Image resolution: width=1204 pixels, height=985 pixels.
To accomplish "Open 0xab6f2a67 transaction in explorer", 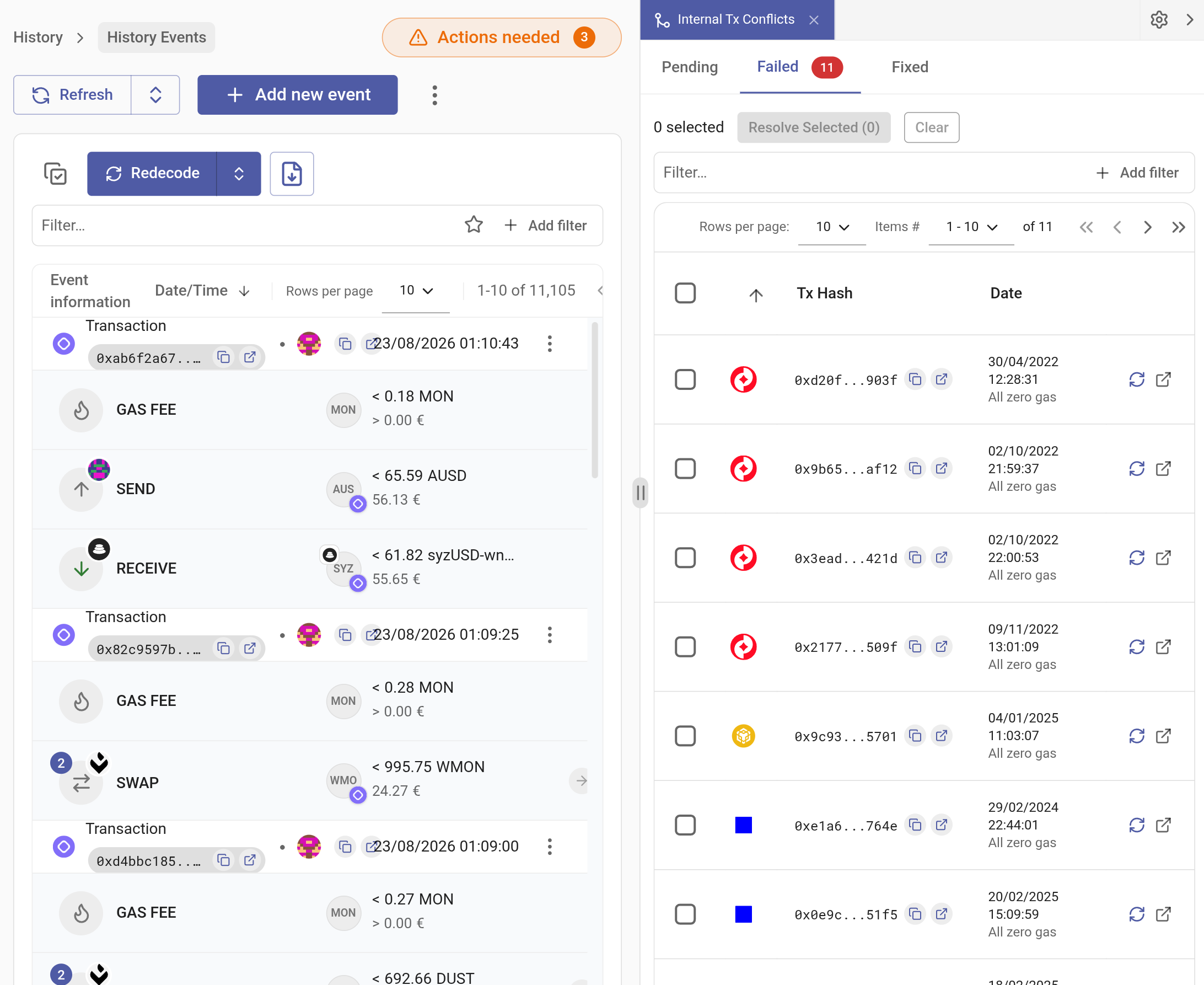I will coord(250,357).
